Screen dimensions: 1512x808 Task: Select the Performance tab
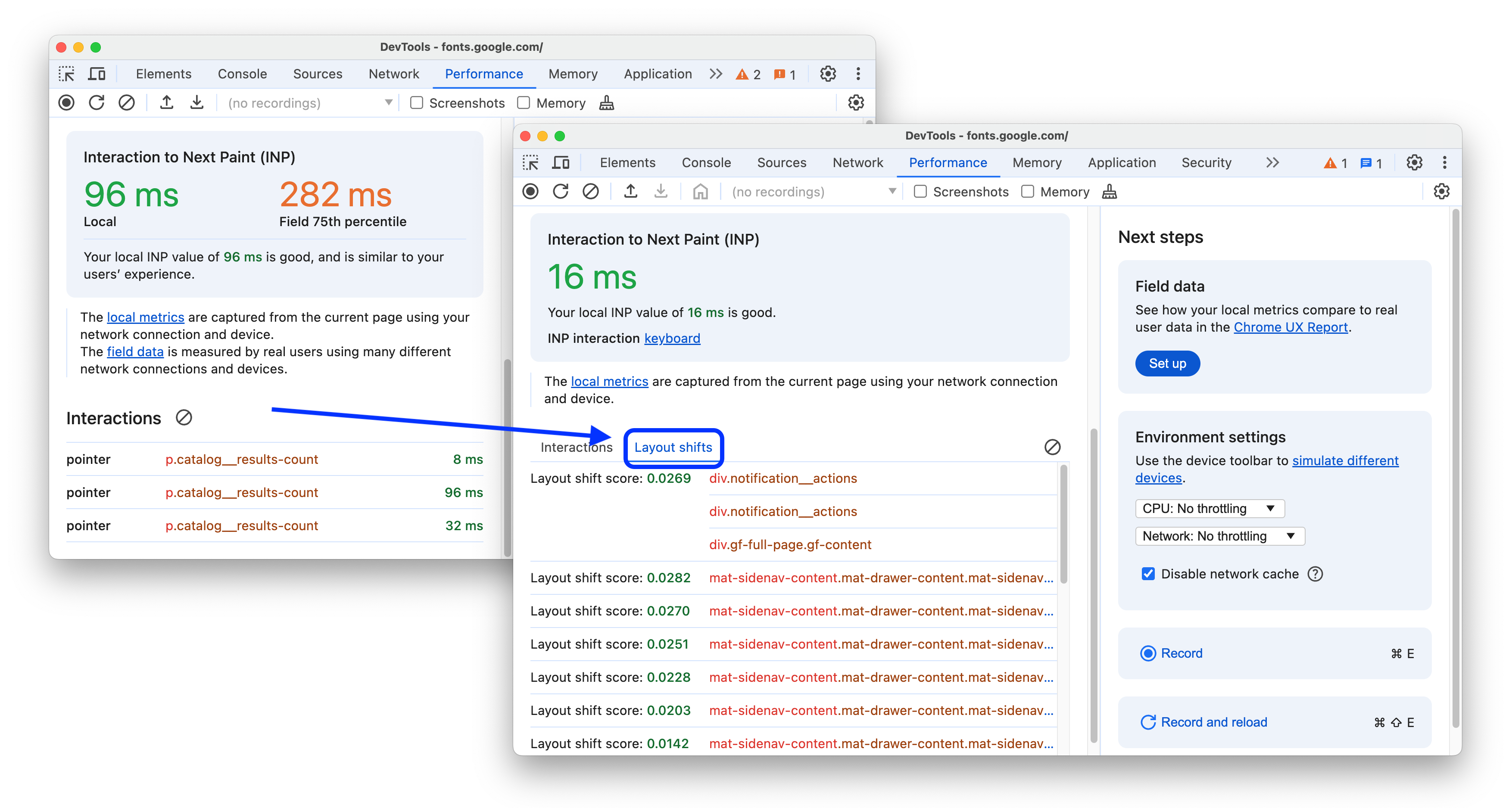click(x=947, y=162)
